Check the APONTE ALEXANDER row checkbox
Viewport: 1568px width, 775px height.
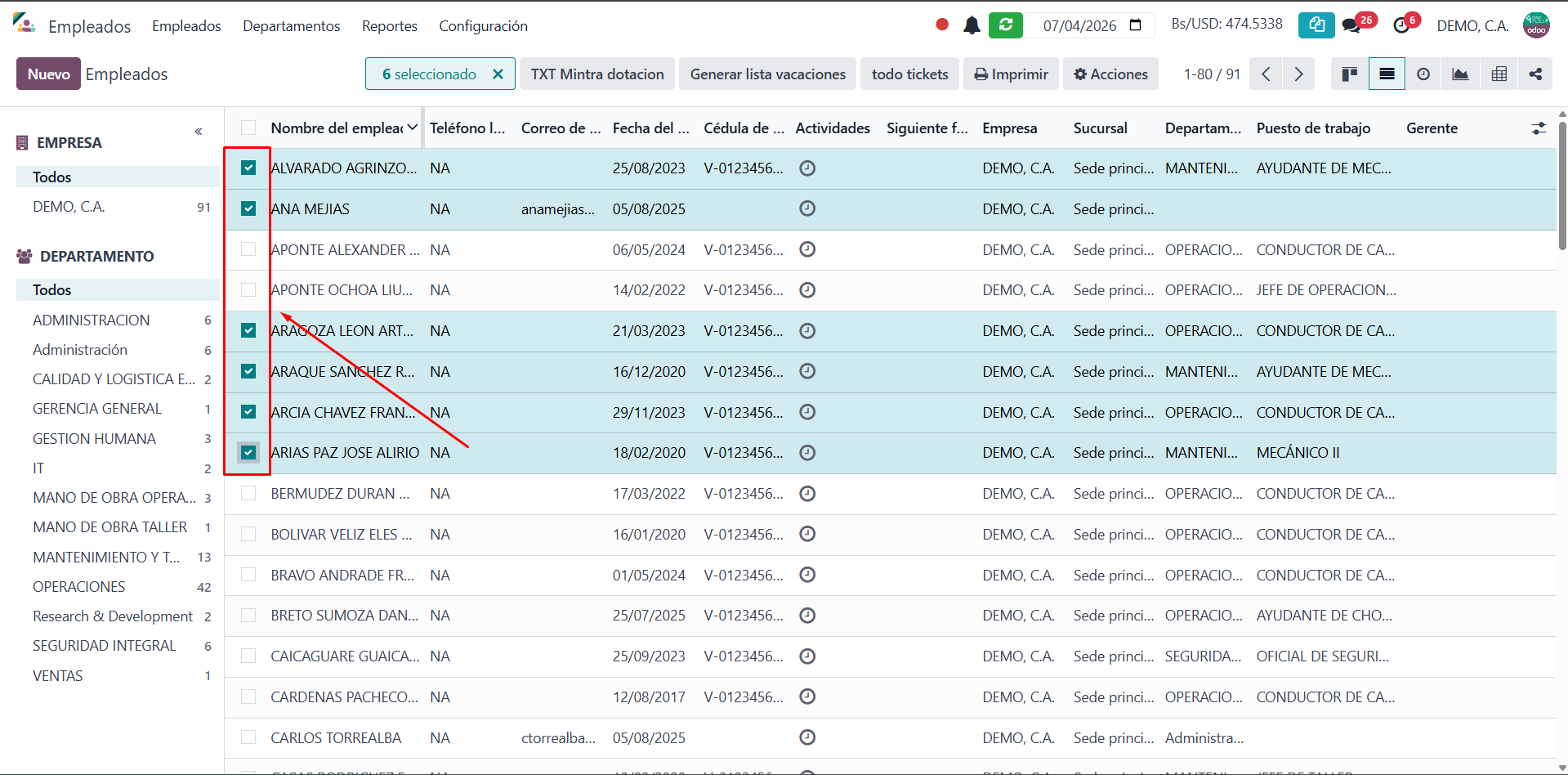tap(248, 249)
